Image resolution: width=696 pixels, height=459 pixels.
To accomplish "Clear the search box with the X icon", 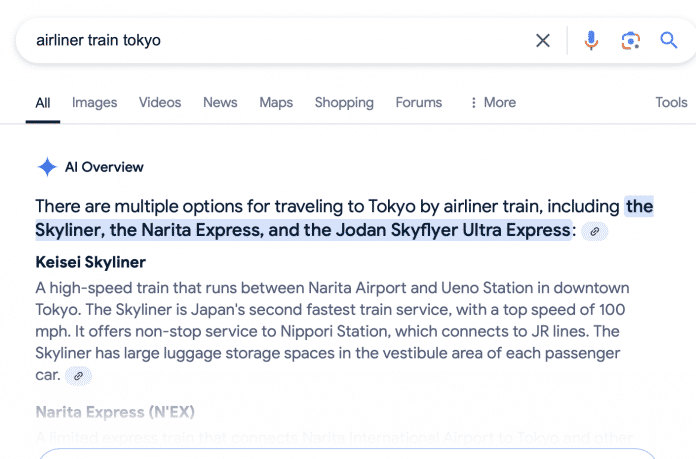I will click(543, 41).
